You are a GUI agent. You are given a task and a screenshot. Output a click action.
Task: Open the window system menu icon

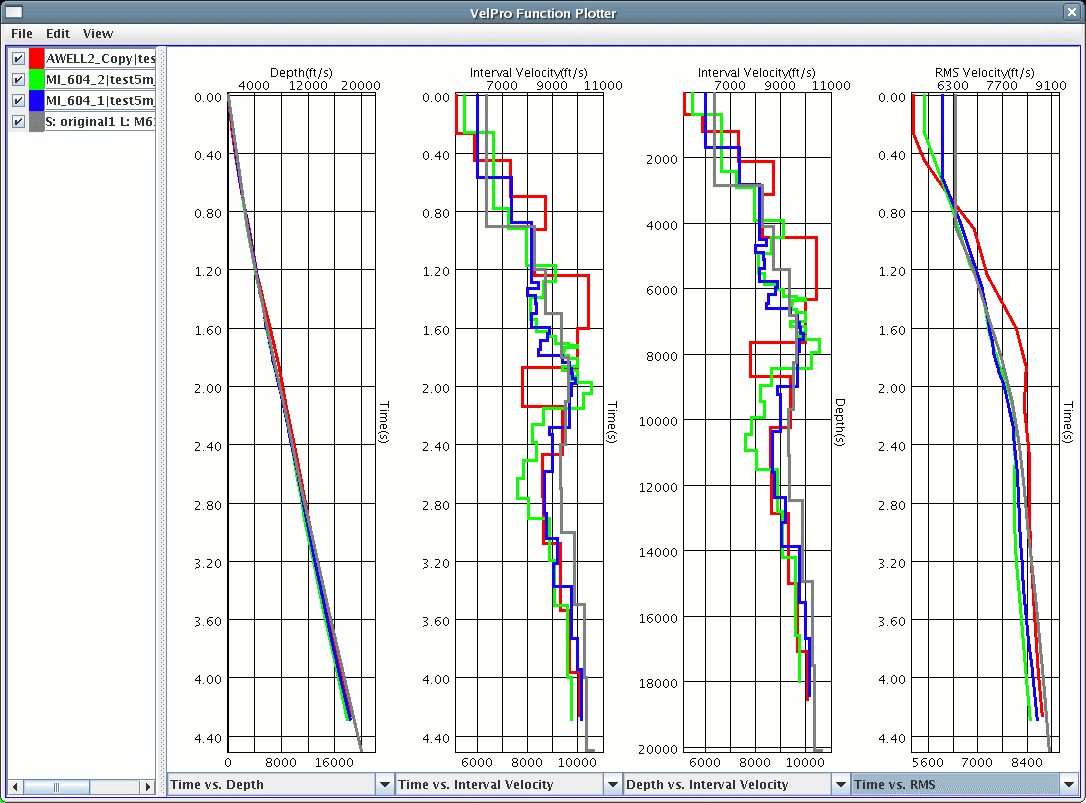tap(14, 12)
